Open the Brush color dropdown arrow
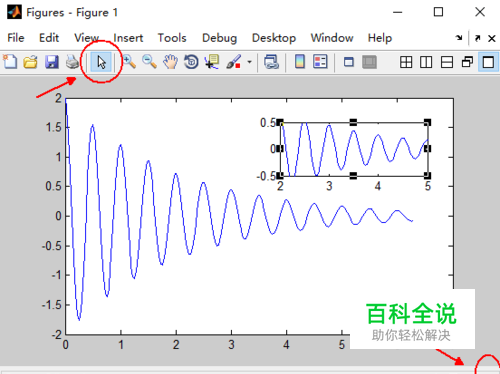 pyautogui.click(x=249, y=62)
